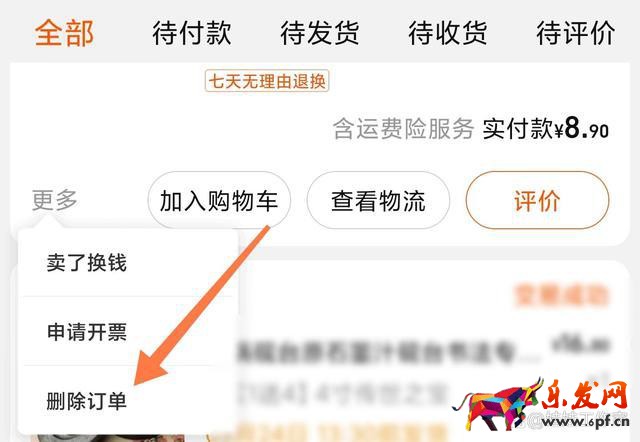Choose 卖了换钱 from the popup menu

pyautogui.click(x=87, y=262)
